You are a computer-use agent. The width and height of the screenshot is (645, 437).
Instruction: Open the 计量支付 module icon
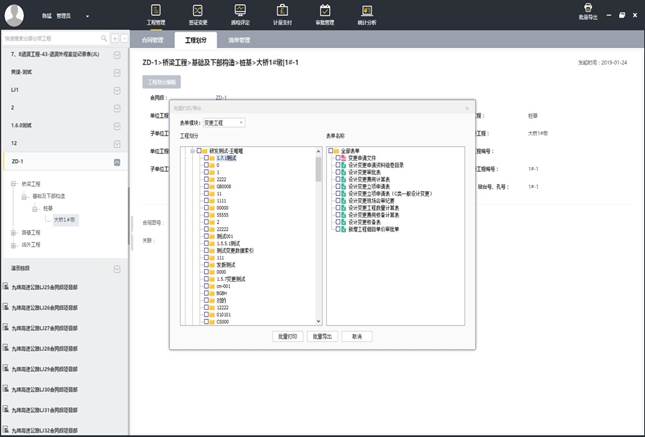(x=282, y=10)
